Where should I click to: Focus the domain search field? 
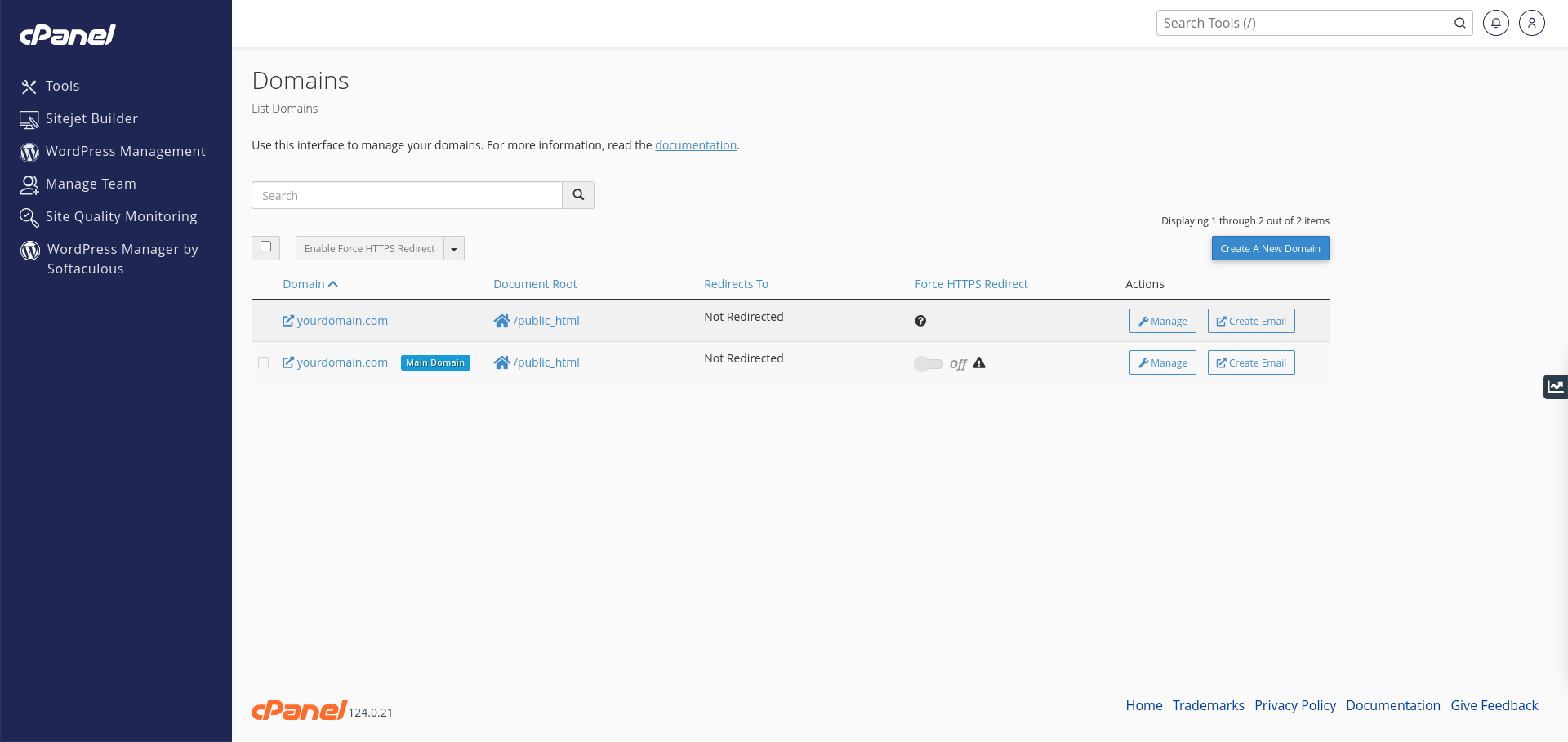407,195
